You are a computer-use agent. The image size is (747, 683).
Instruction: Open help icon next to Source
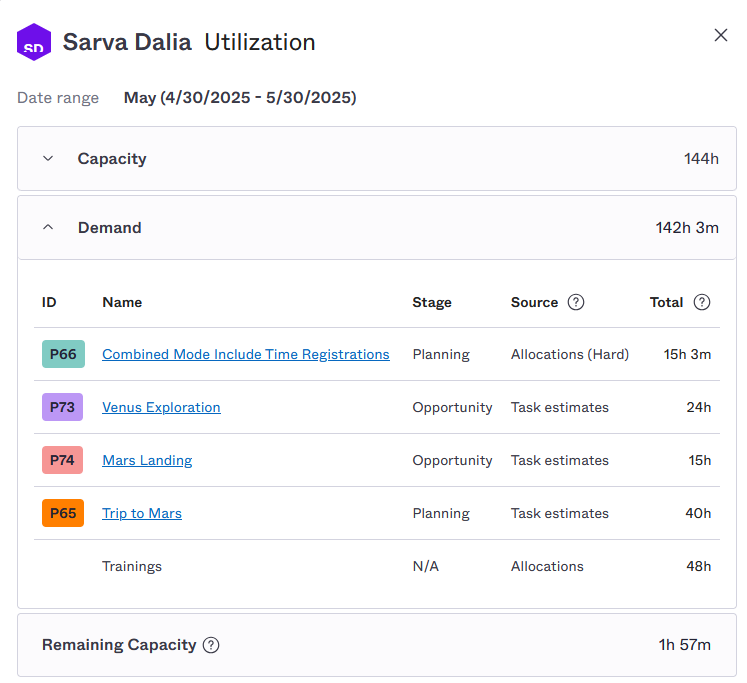[575, 302]
